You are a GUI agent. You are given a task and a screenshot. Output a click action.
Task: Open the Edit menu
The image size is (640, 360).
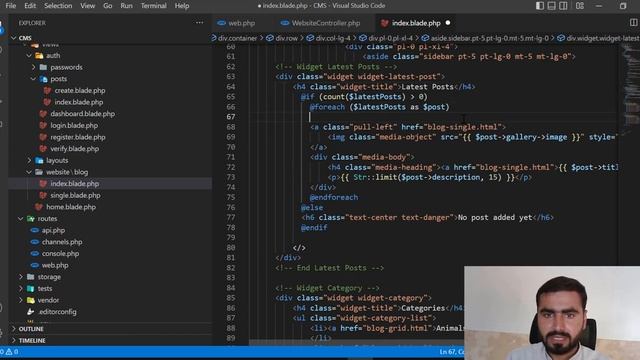(x=30, y=6)
